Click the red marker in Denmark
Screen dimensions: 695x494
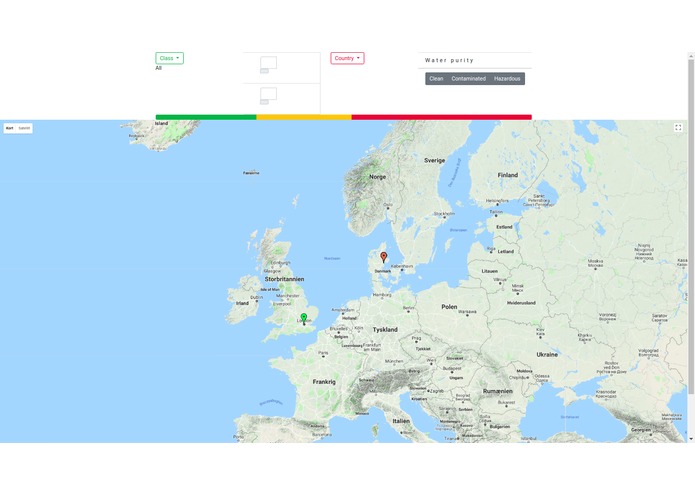click(384, 257)
